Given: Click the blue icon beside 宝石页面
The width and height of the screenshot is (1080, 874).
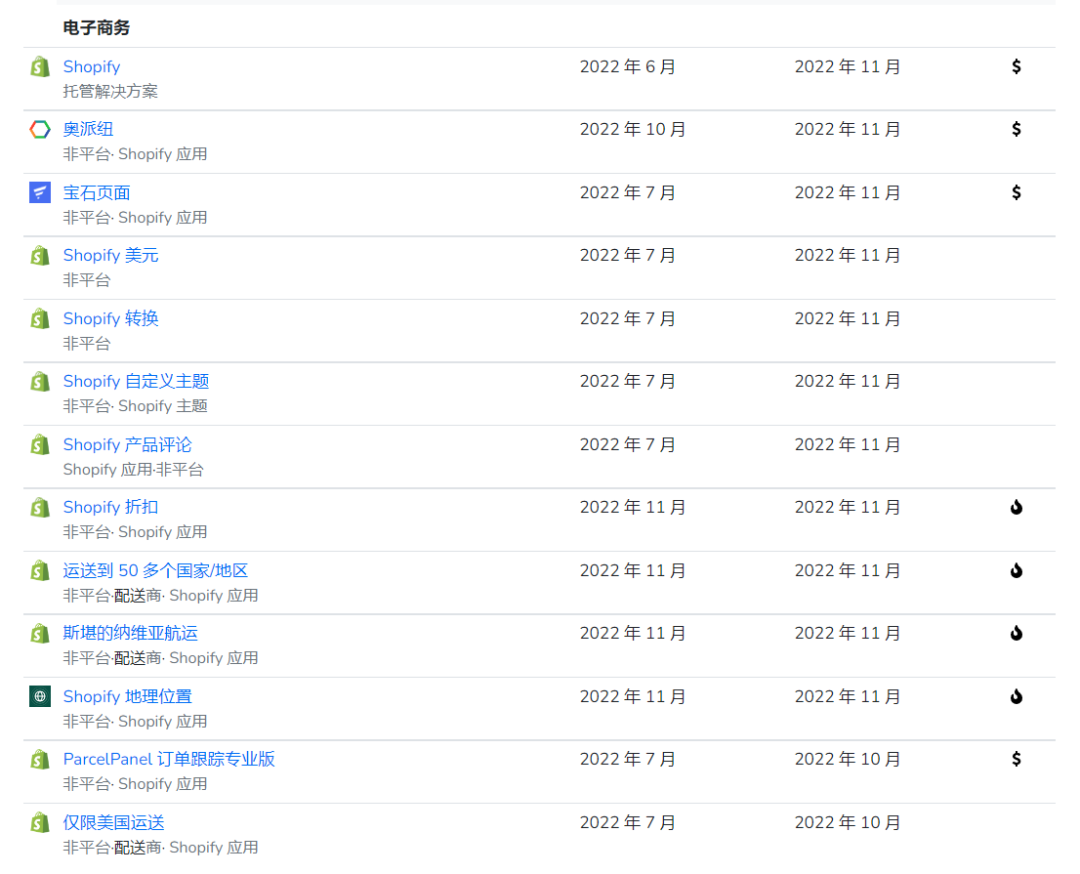Looking at the screenshot, I should (40, 192).
